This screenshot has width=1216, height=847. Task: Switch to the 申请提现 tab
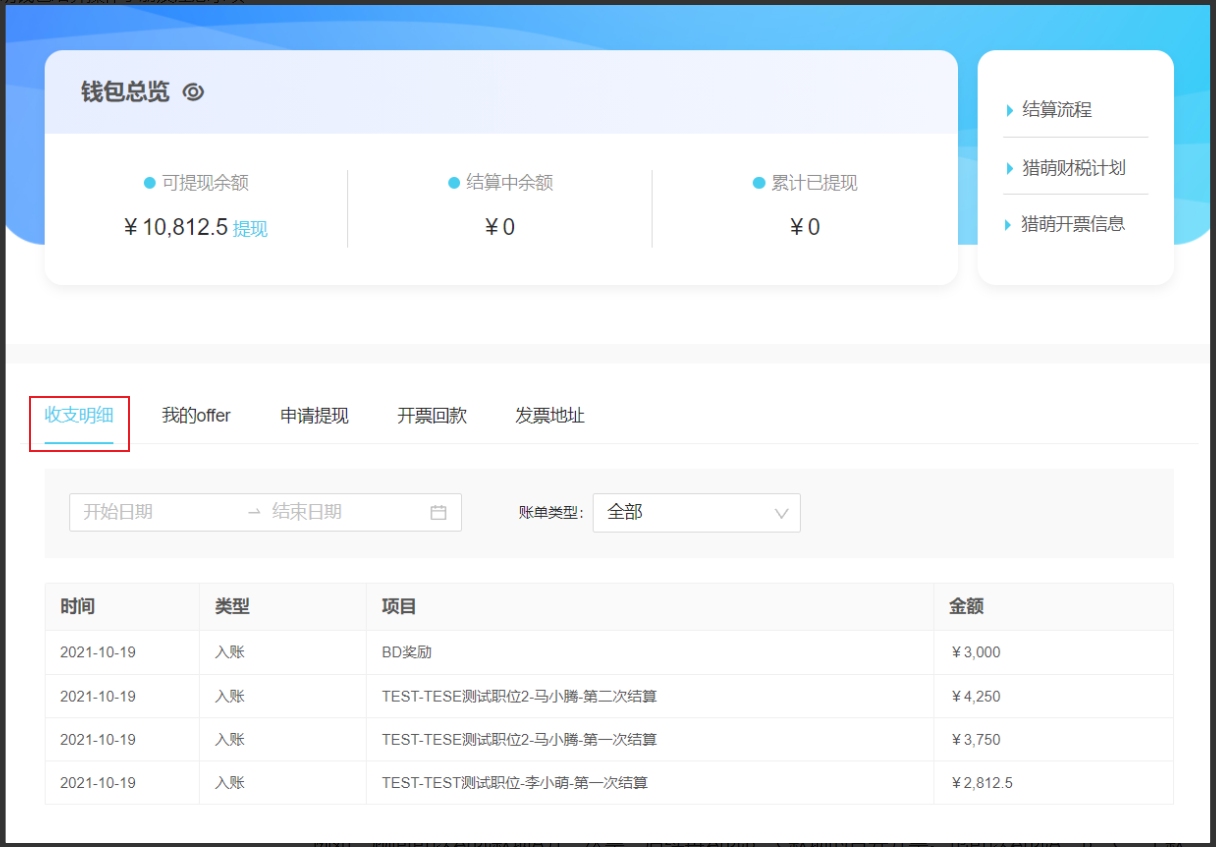click(314, 415)
